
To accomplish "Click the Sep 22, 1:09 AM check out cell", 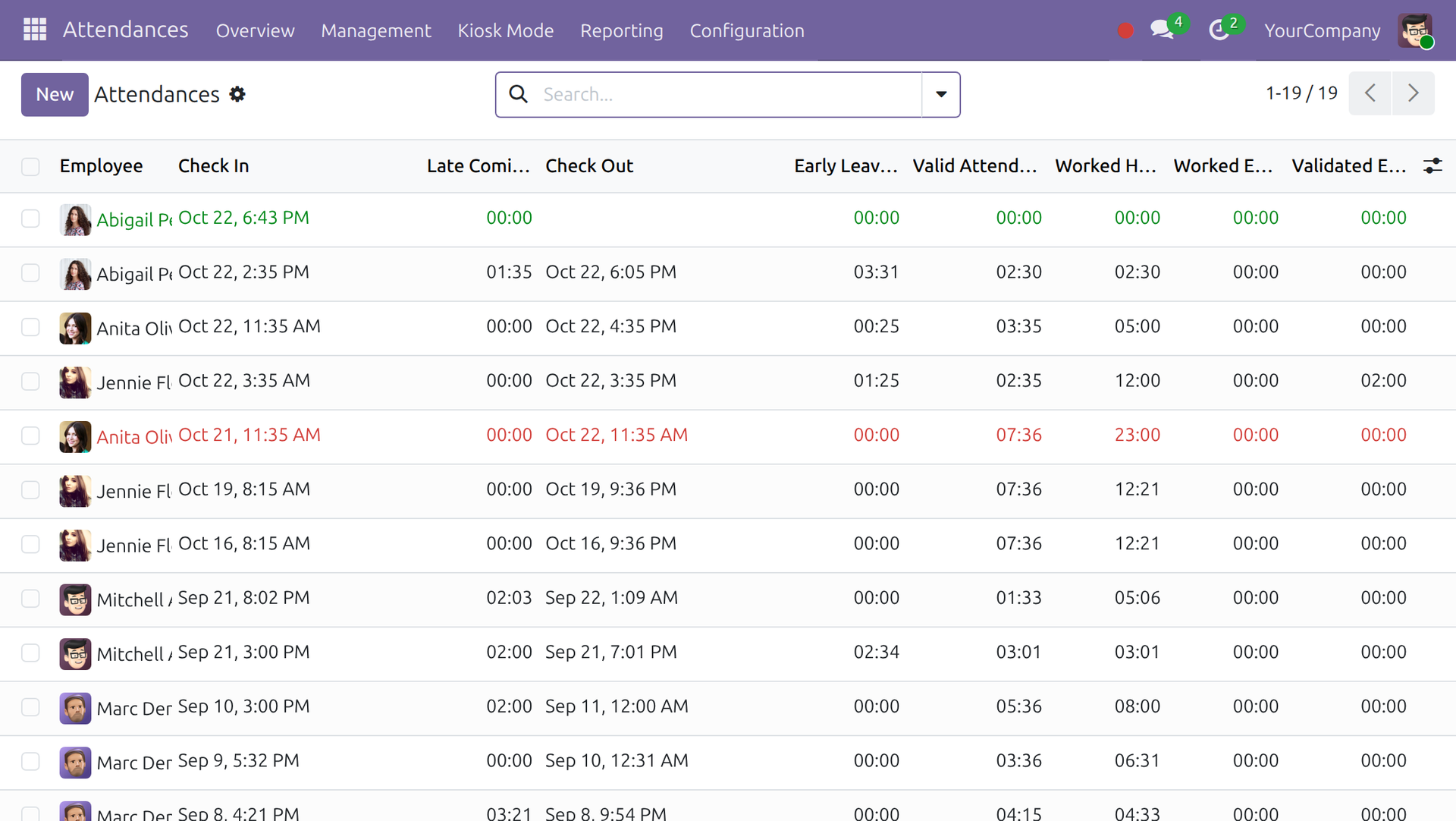I will [612, 598].
